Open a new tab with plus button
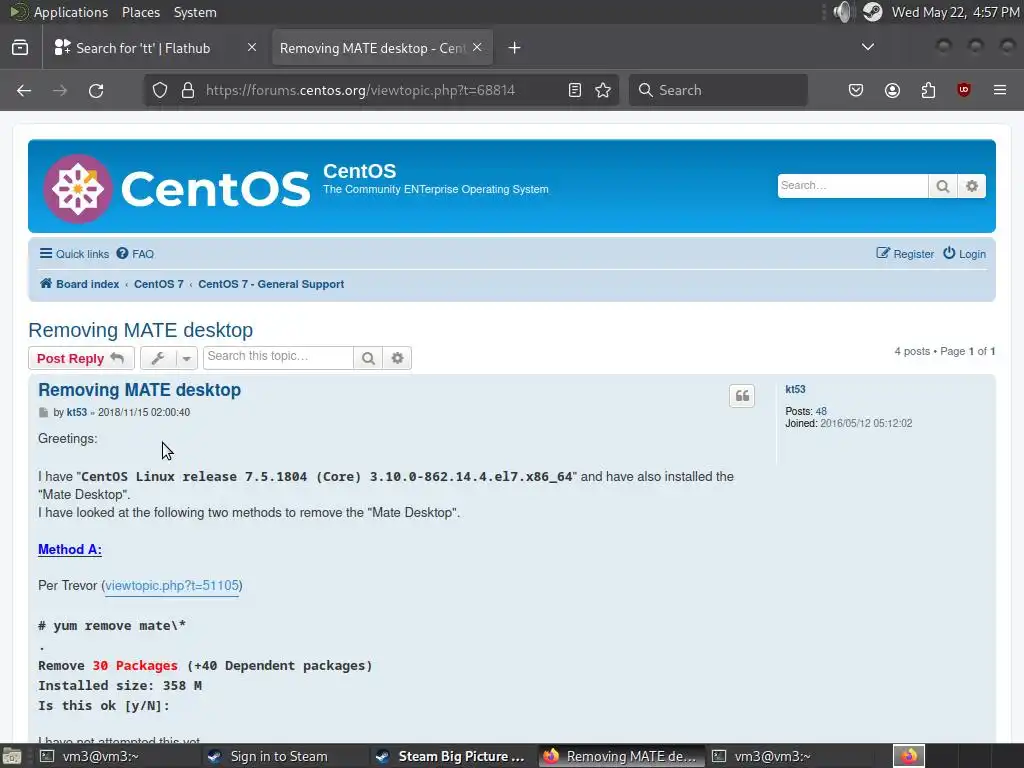Viewport: 1024px width, 768px height. [x=515, y=48]
